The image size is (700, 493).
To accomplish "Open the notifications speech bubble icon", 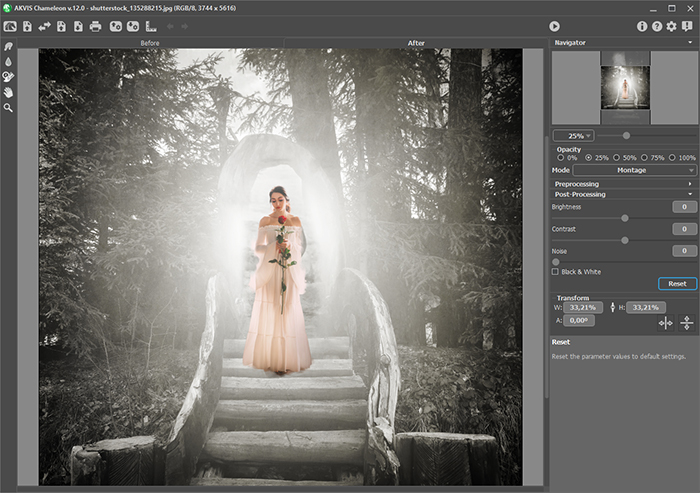I will coord(687,26).
